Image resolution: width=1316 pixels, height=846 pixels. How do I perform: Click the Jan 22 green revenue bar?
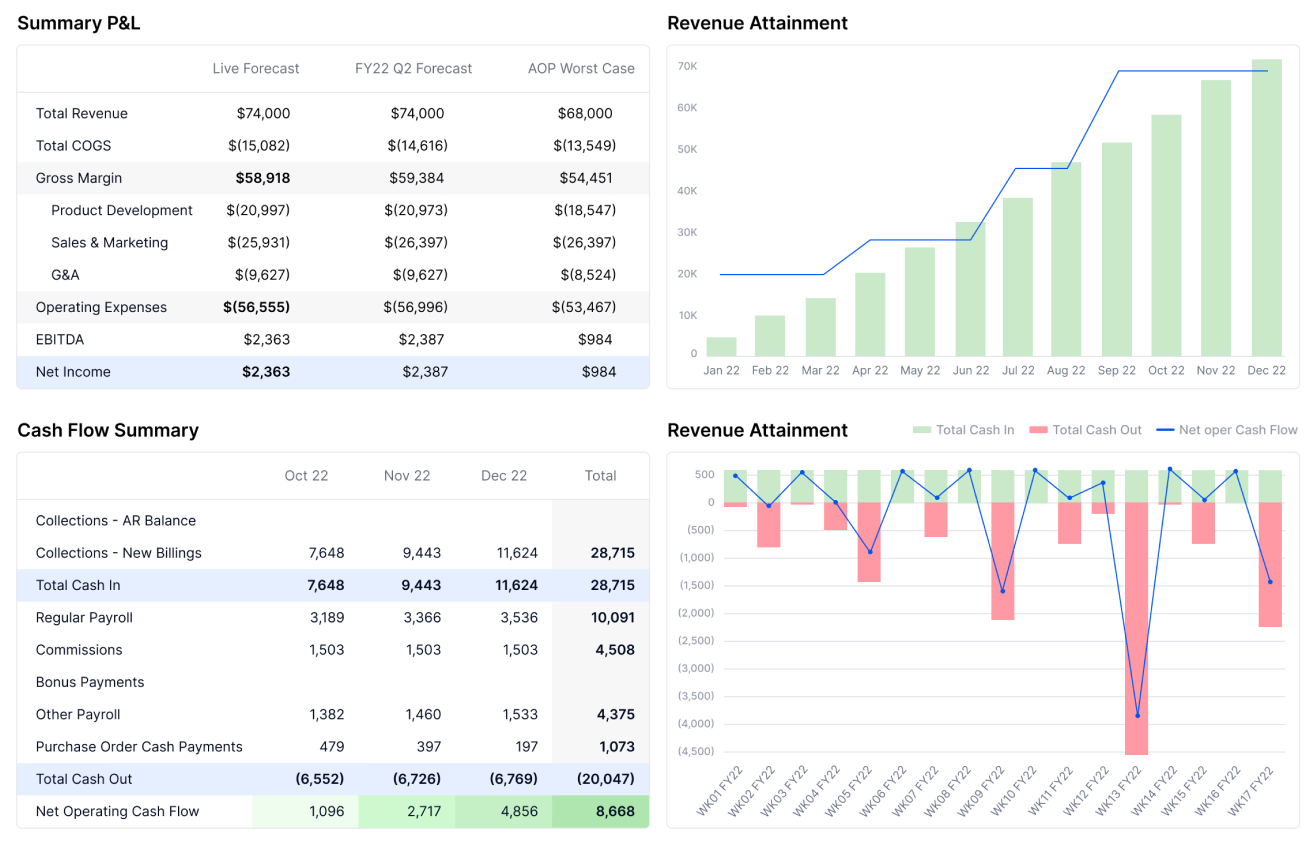[x=721, y=347]
